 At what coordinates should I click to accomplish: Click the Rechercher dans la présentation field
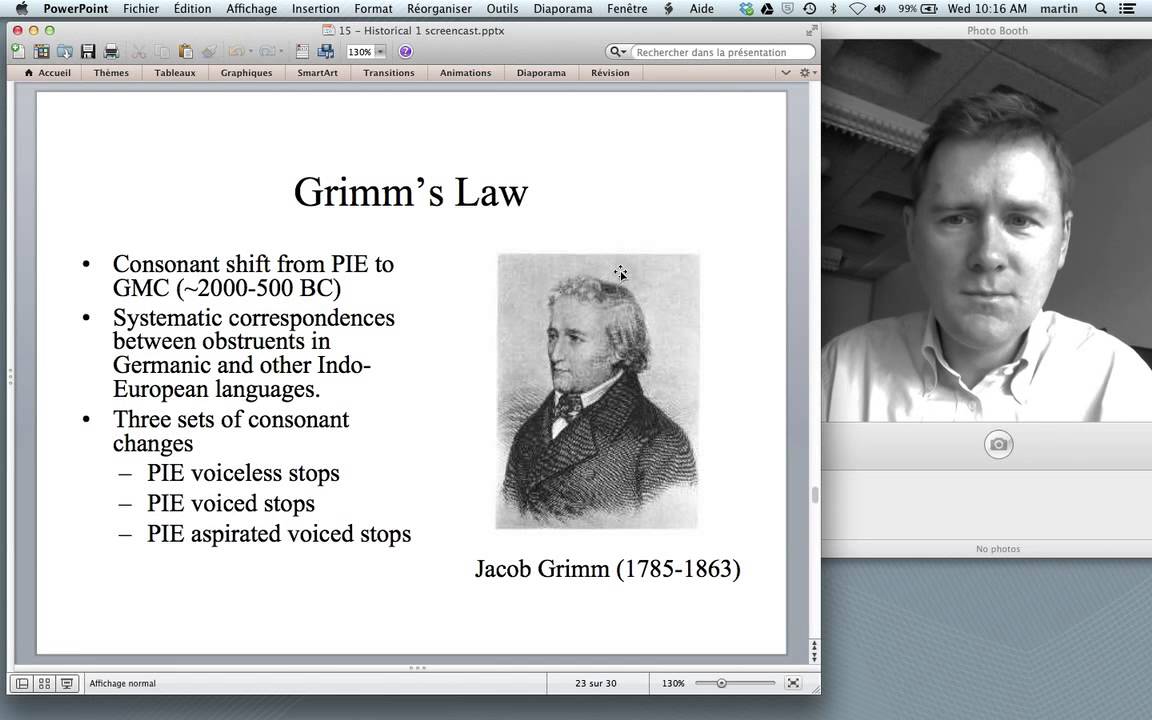tap(723, 52)
